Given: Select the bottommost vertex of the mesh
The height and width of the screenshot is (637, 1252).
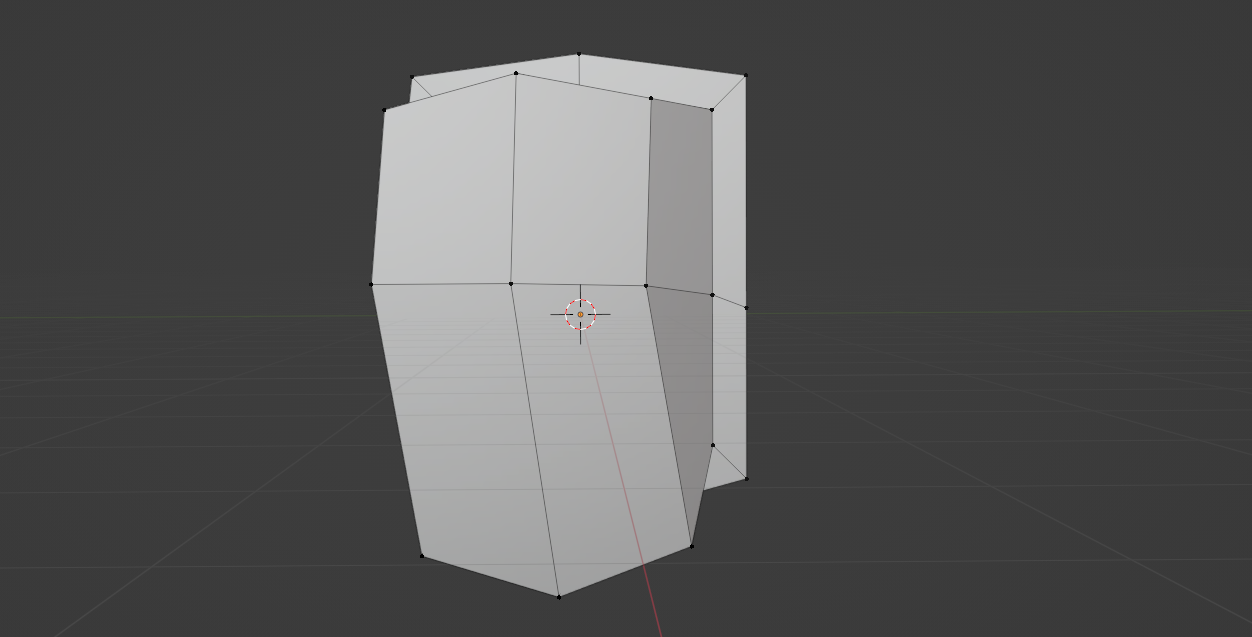Looking at the screenshot, I should click(x=558, y=597).
